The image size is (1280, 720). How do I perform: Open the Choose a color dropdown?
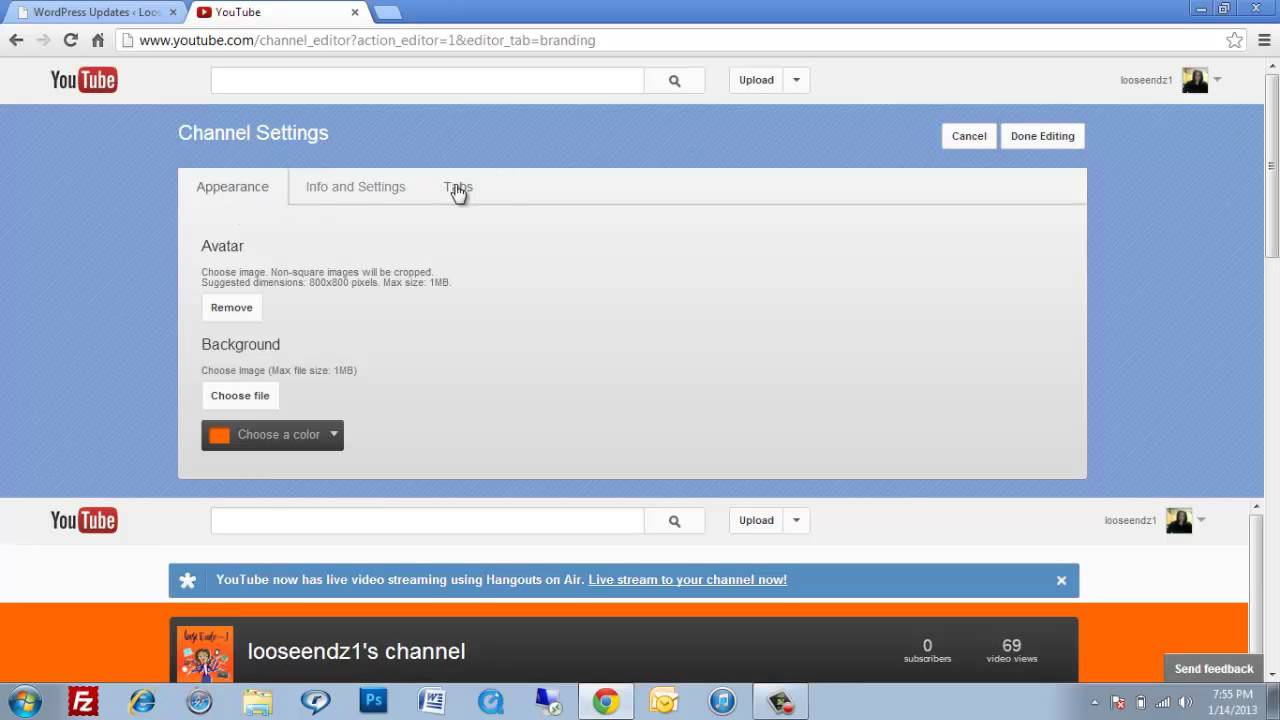(272, 435)
